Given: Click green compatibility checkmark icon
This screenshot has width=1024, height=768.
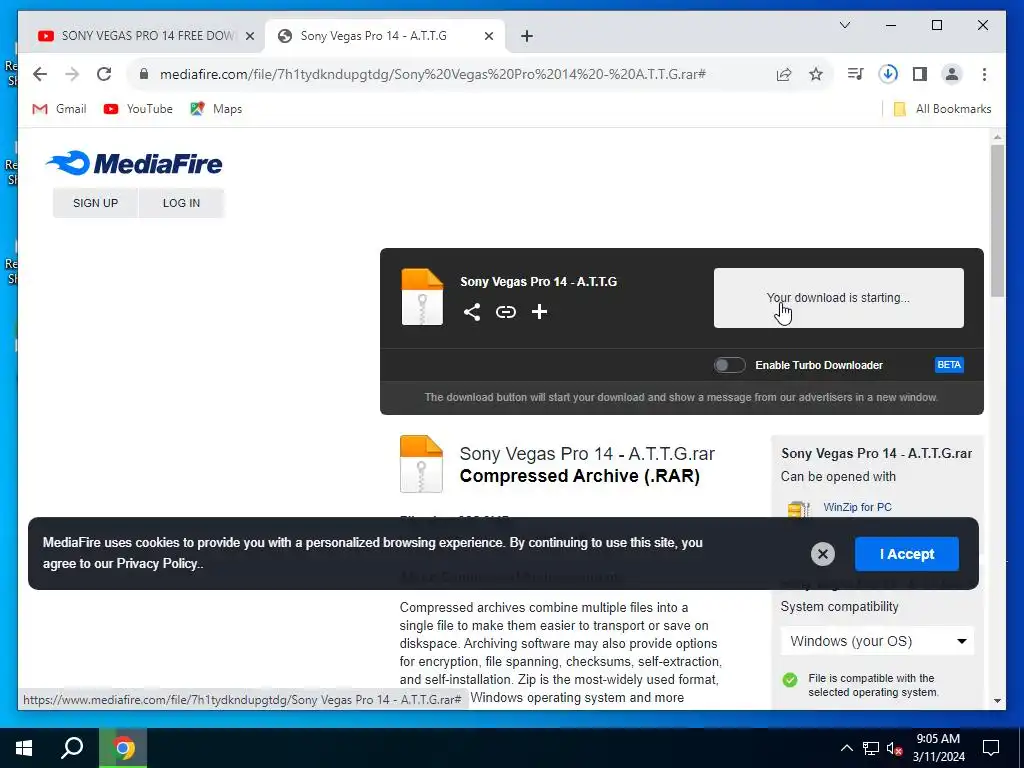Looking at the screenshot, I should (790, 680).
